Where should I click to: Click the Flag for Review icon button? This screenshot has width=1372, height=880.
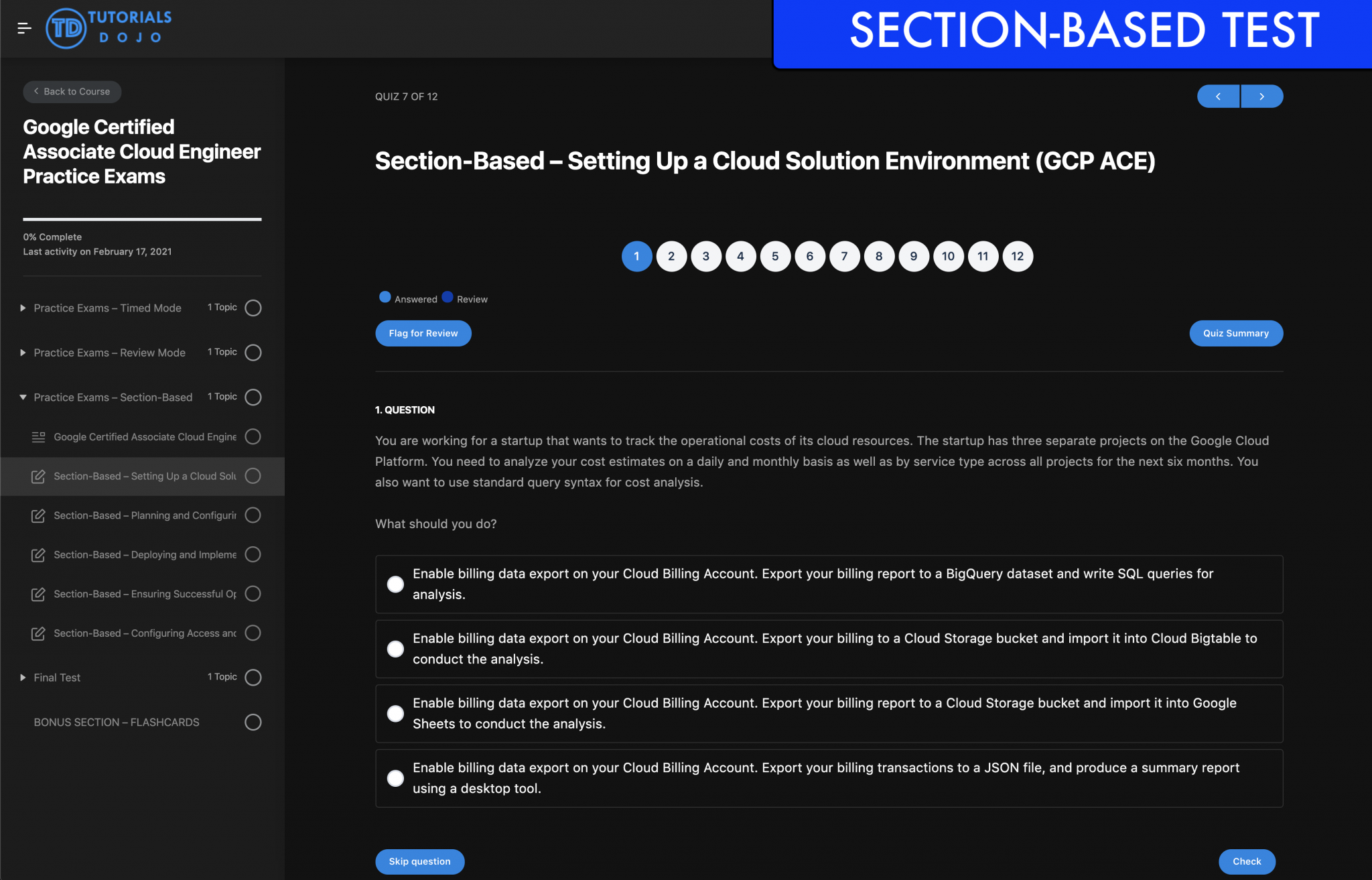[x=422, y=333]
